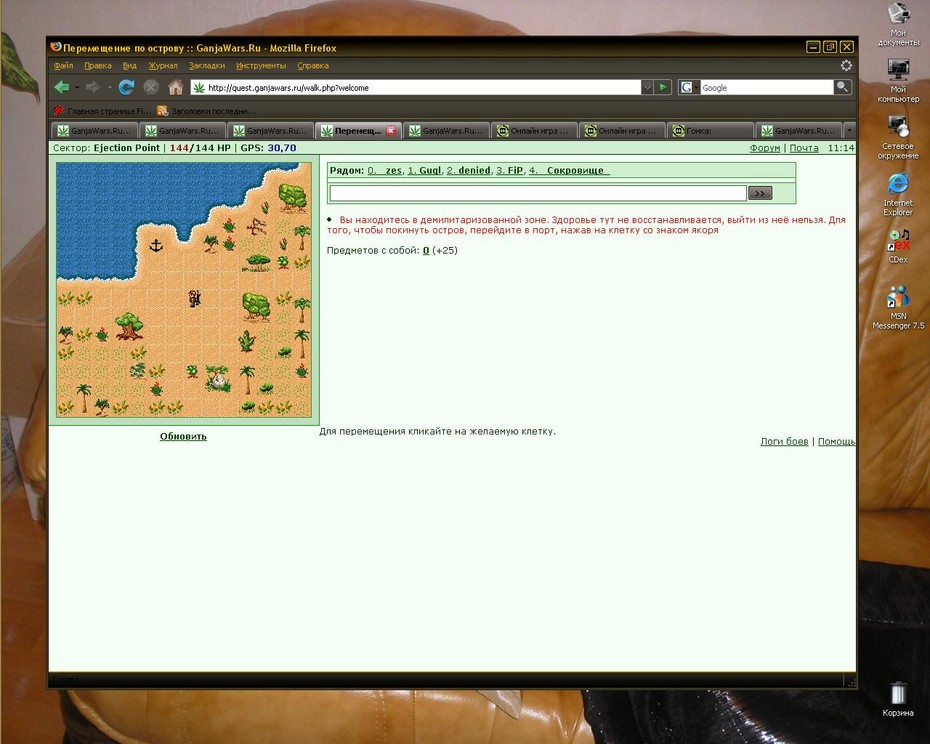This screenshot has width=930, height=744.
Task: Open back button history dropdown arrow
Action: (77, 88)
